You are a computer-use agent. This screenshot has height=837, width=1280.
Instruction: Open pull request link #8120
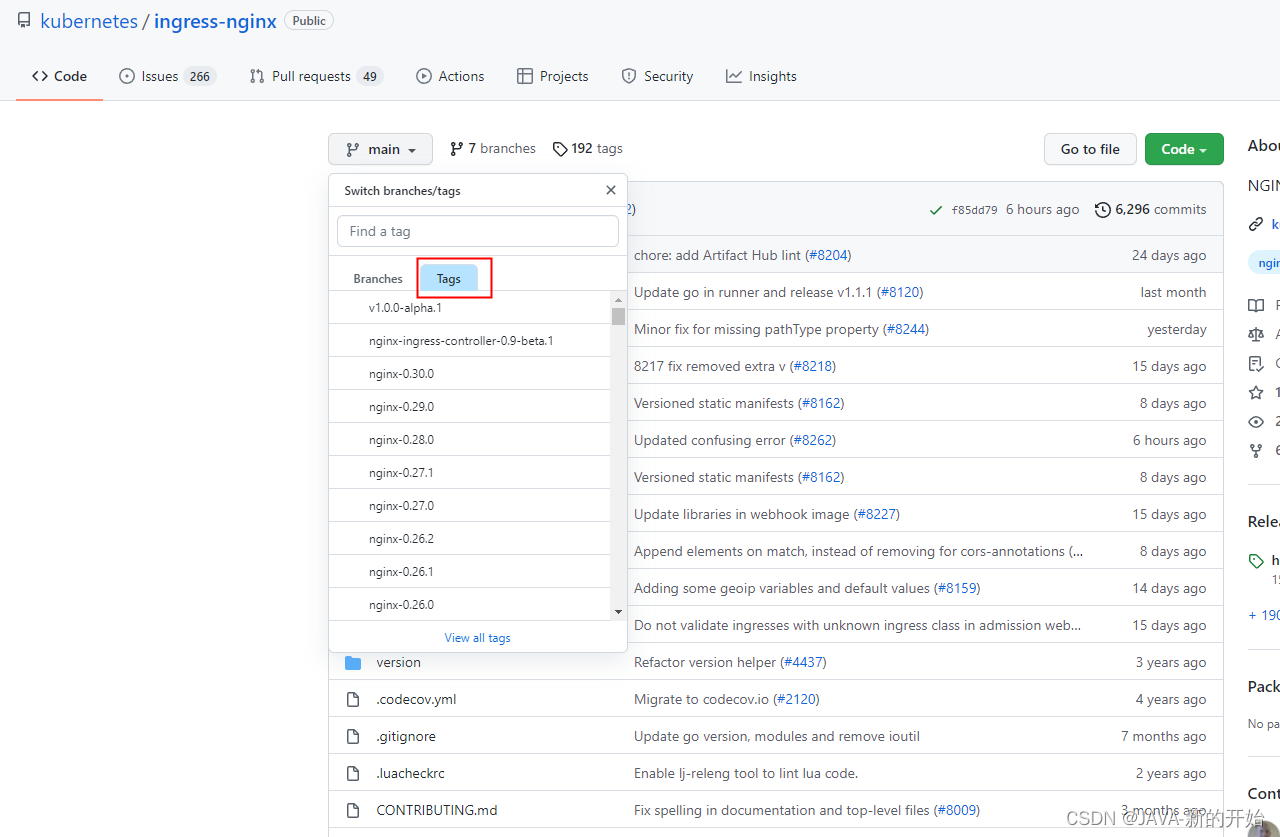(900, 292)
